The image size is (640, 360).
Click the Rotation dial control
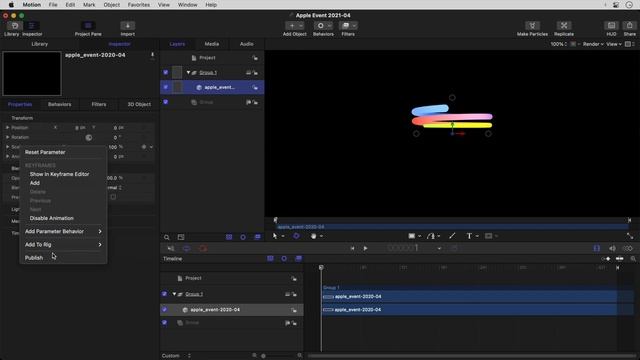[89, 138]
